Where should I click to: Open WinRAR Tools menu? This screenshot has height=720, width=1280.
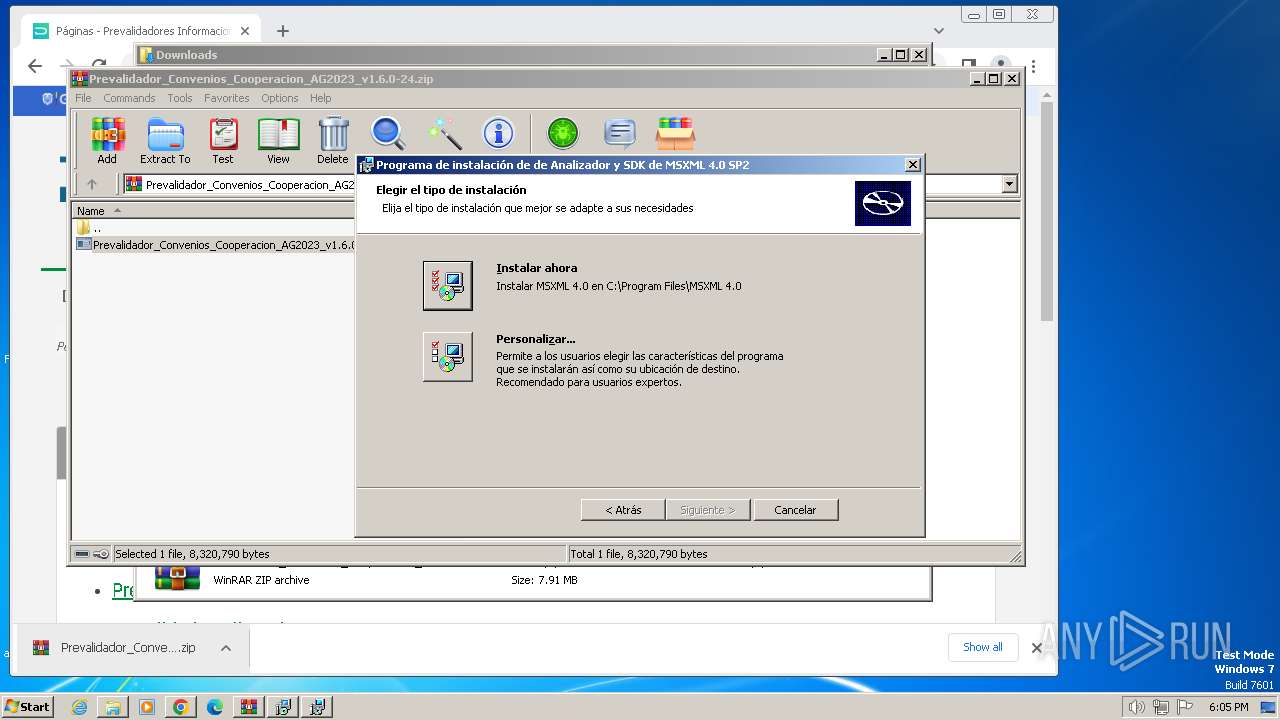click(180, 98)
